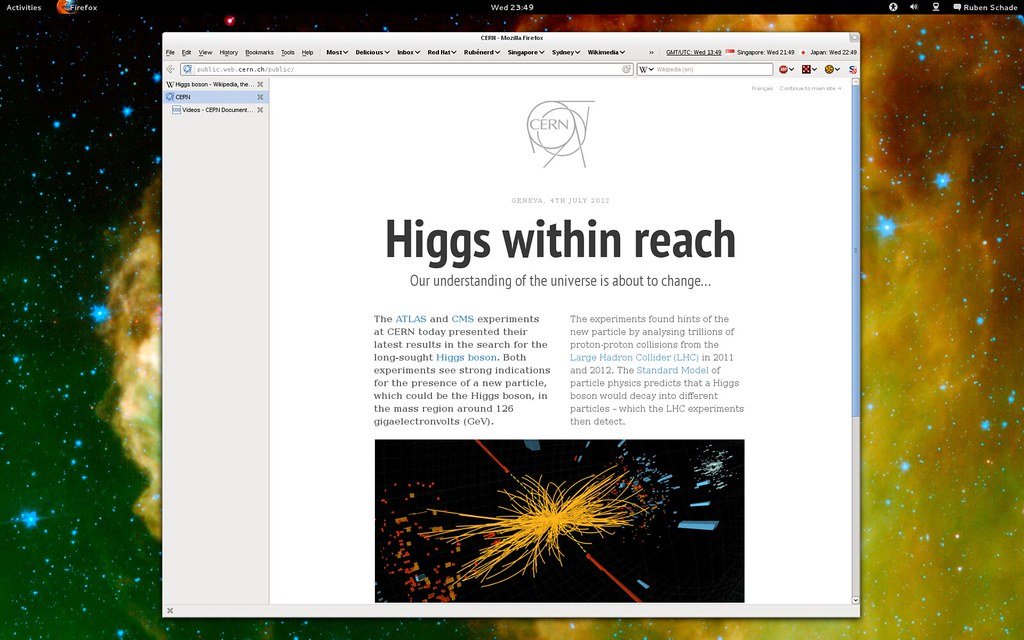The image size is (1024, 640).
Task: Click the dark-red die extension icon
Action: pos(806,69)
